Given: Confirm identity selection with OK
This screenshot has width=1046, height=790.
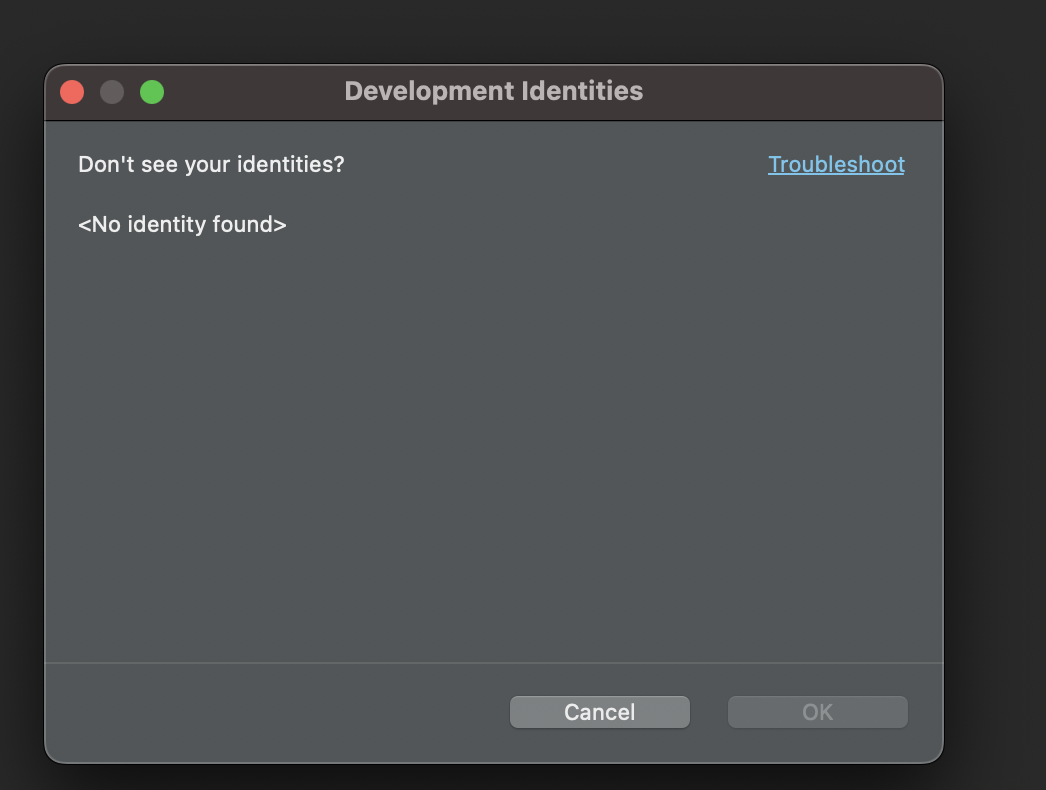Looking at the screenshot, I should pos(817,712).
